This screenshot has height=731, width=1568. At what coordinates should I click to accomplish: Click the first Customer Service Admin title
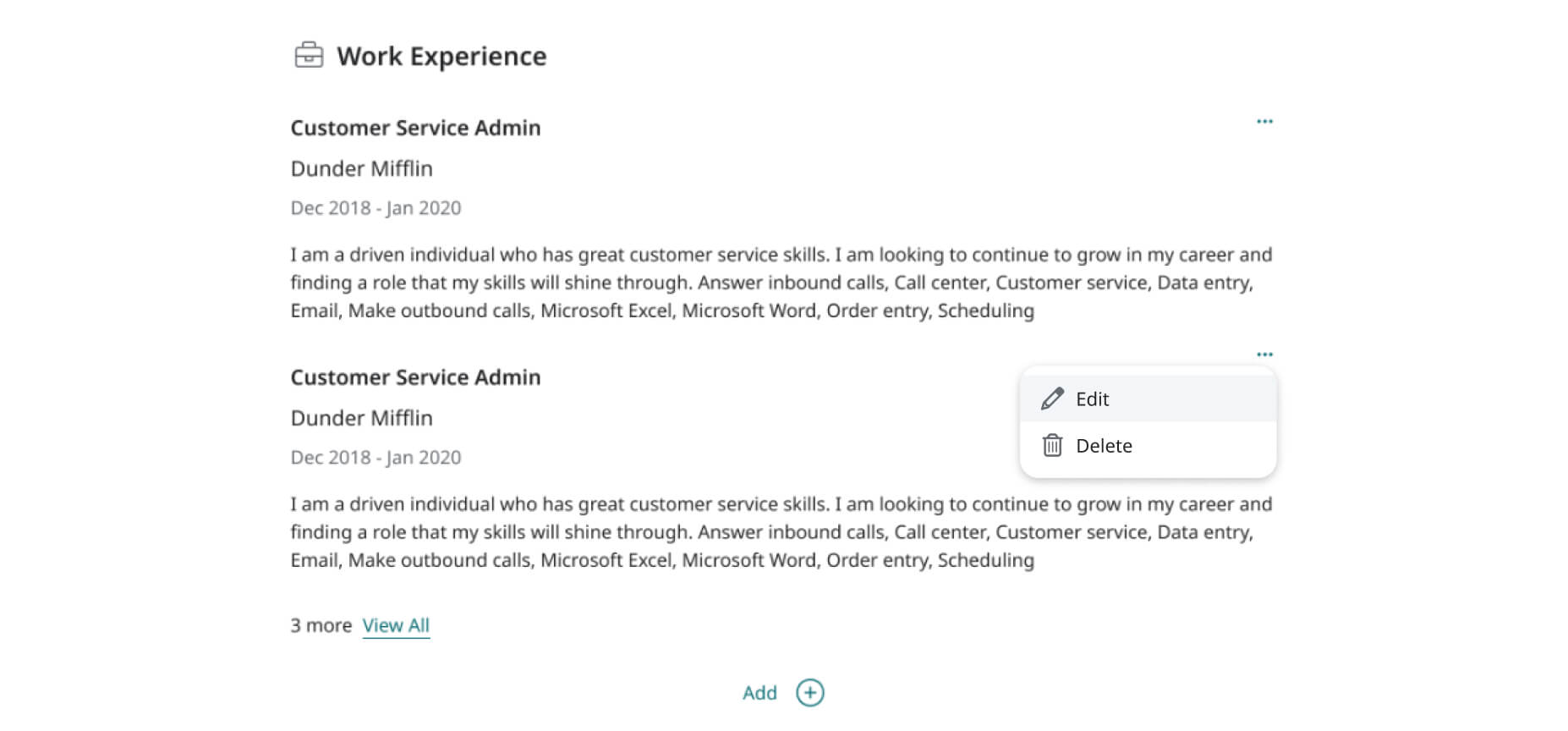pyautogui.click(x=415, y=128)
